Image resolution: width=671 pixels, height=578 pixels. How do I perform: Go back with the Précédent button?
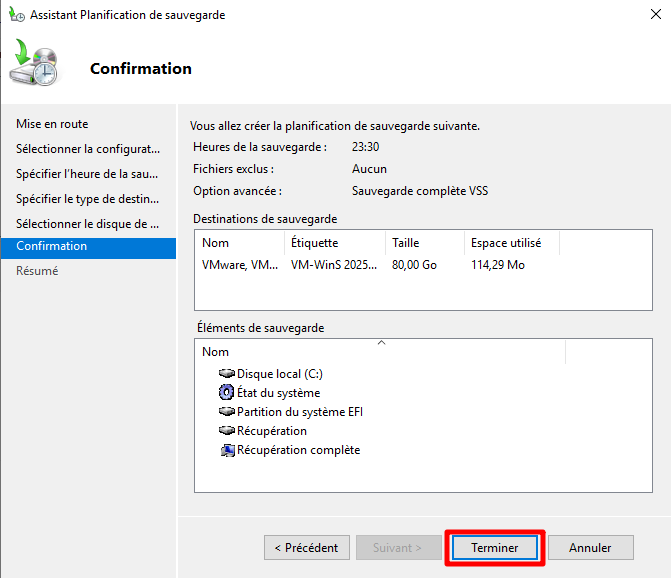[x=307, y=548]
